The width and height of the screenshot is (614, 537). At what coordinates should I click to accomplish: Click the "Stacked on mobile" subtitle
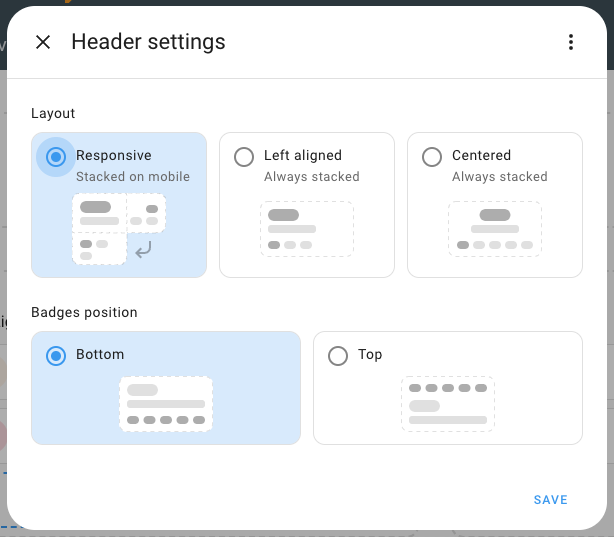click(x=133, y=177)
